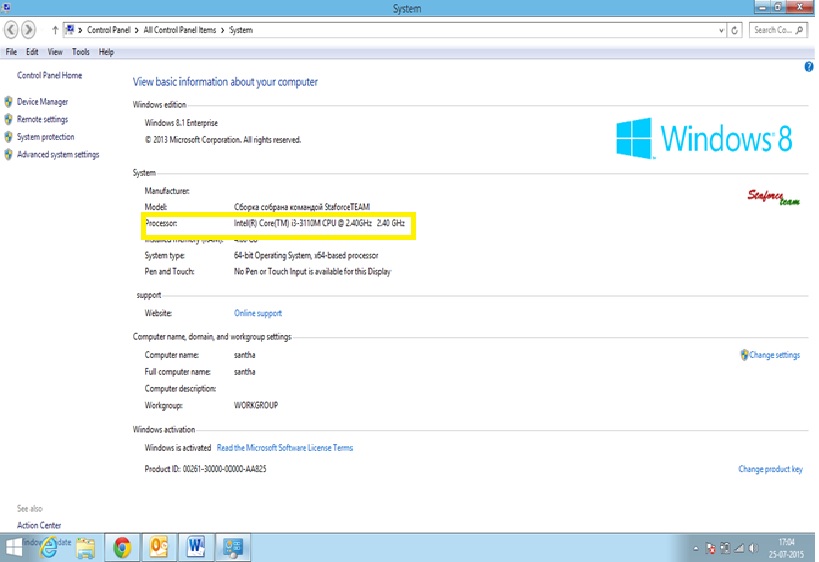Click shield icon beside Advanced system settings
The height and width of the screenshot is (562, 819).
click(8, 155)
